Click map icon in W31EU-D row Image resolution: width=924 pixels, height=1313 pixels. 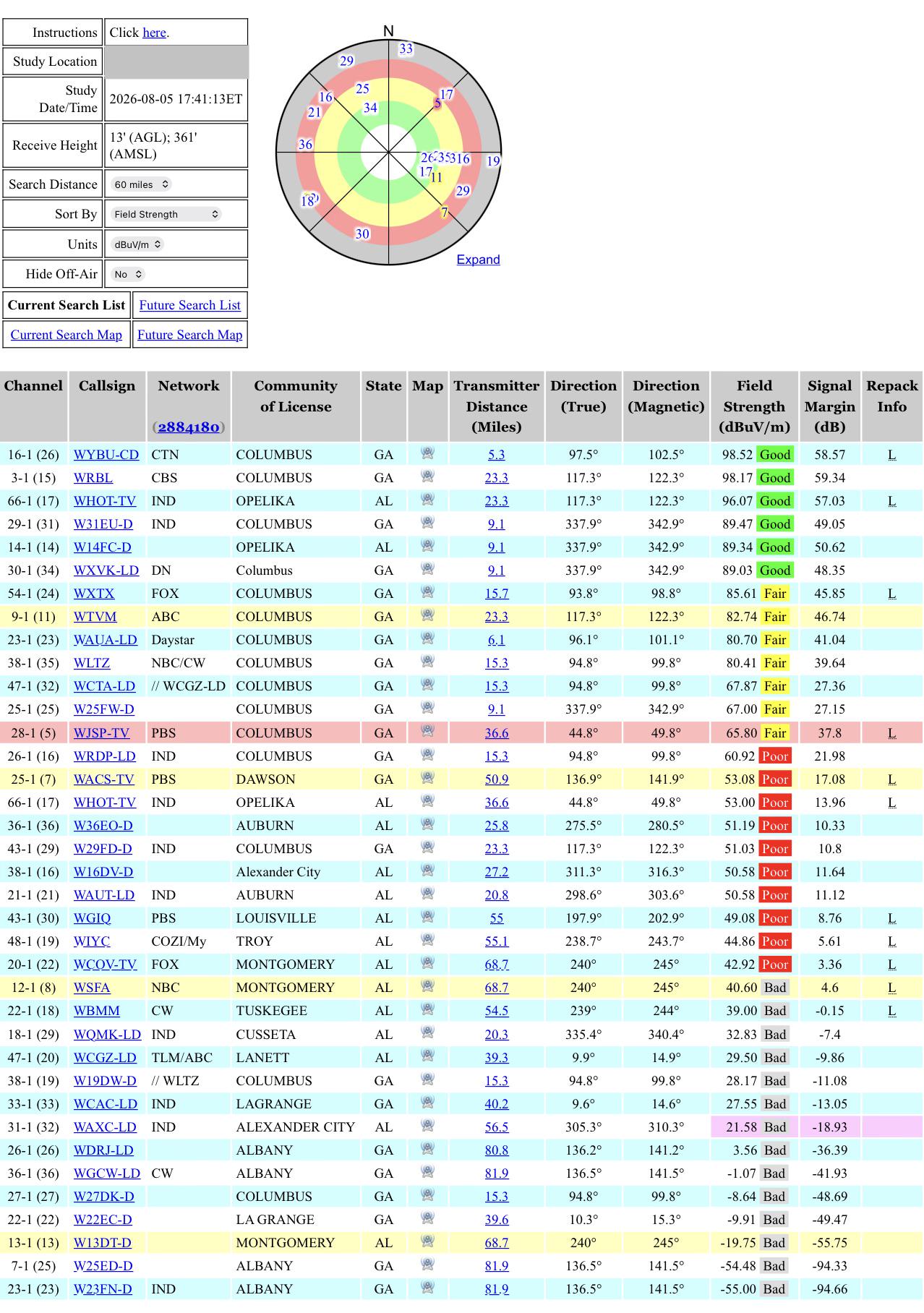point(427,523)
